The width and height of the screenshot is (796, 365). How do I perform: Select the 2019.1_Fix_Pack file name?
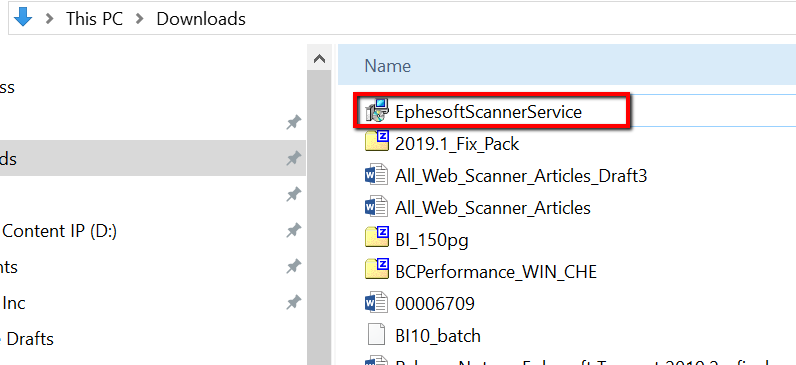[x=457, y=144]
